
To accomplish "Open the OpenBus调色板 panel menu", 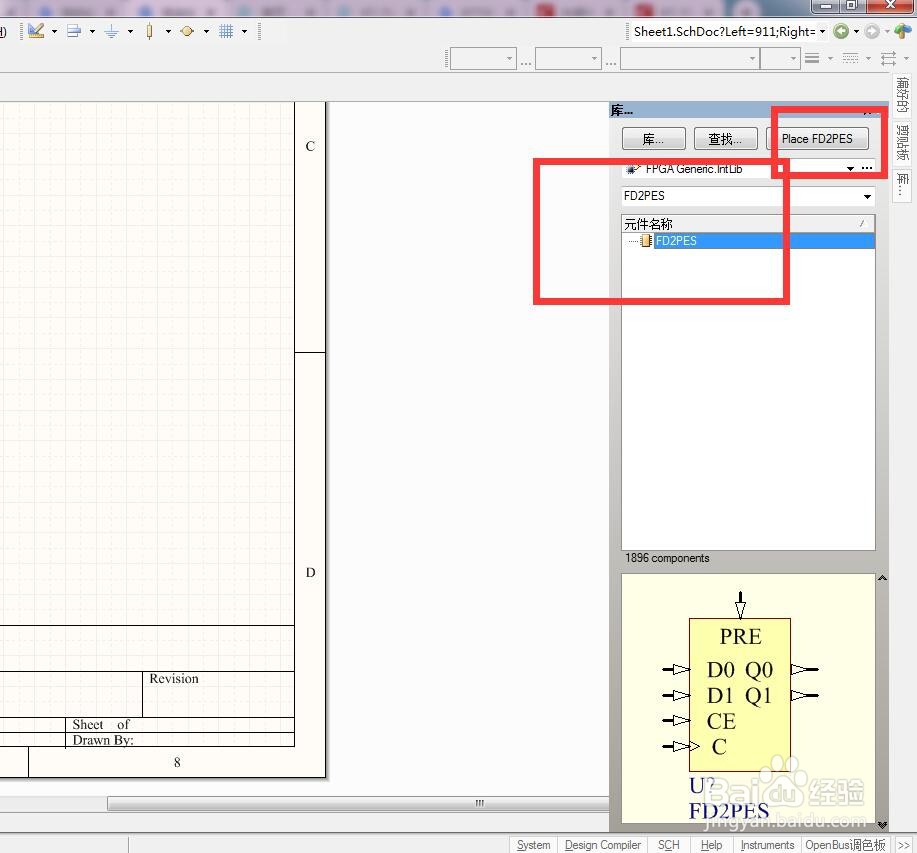I will [845, 845].
